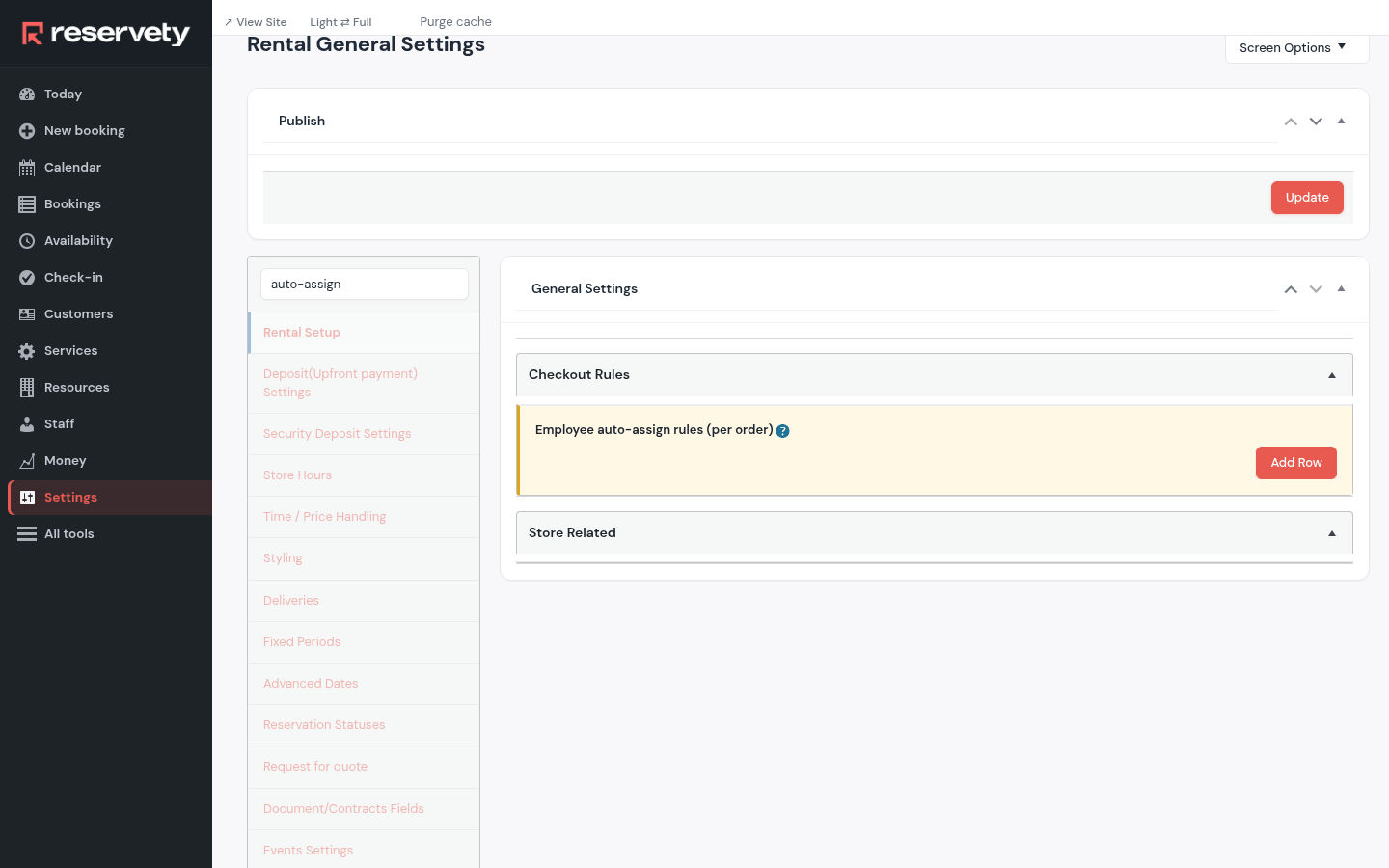Click the Services gear icon

pos(27,351)
